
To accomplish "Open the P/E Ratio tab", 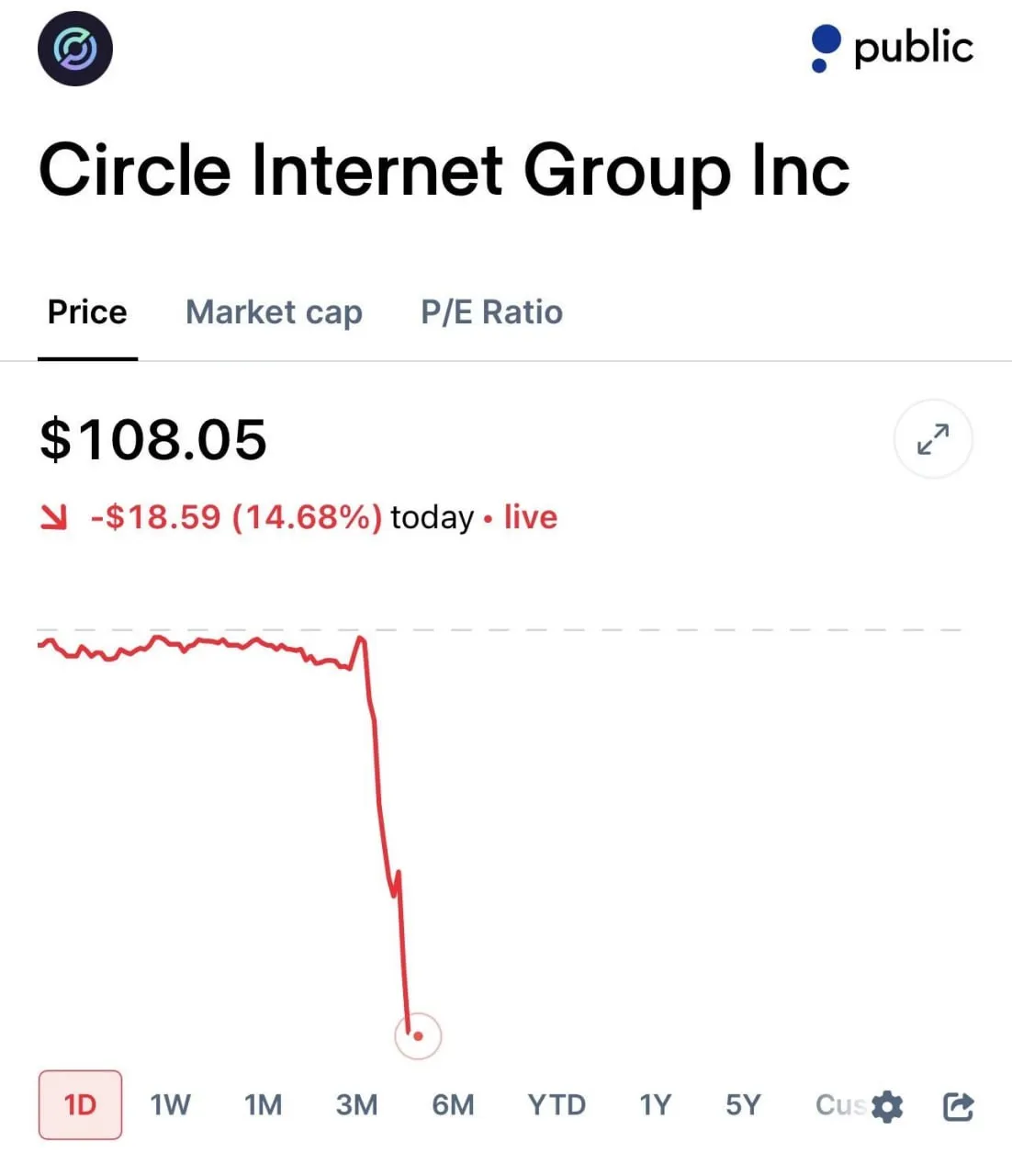I will point(491,312).
